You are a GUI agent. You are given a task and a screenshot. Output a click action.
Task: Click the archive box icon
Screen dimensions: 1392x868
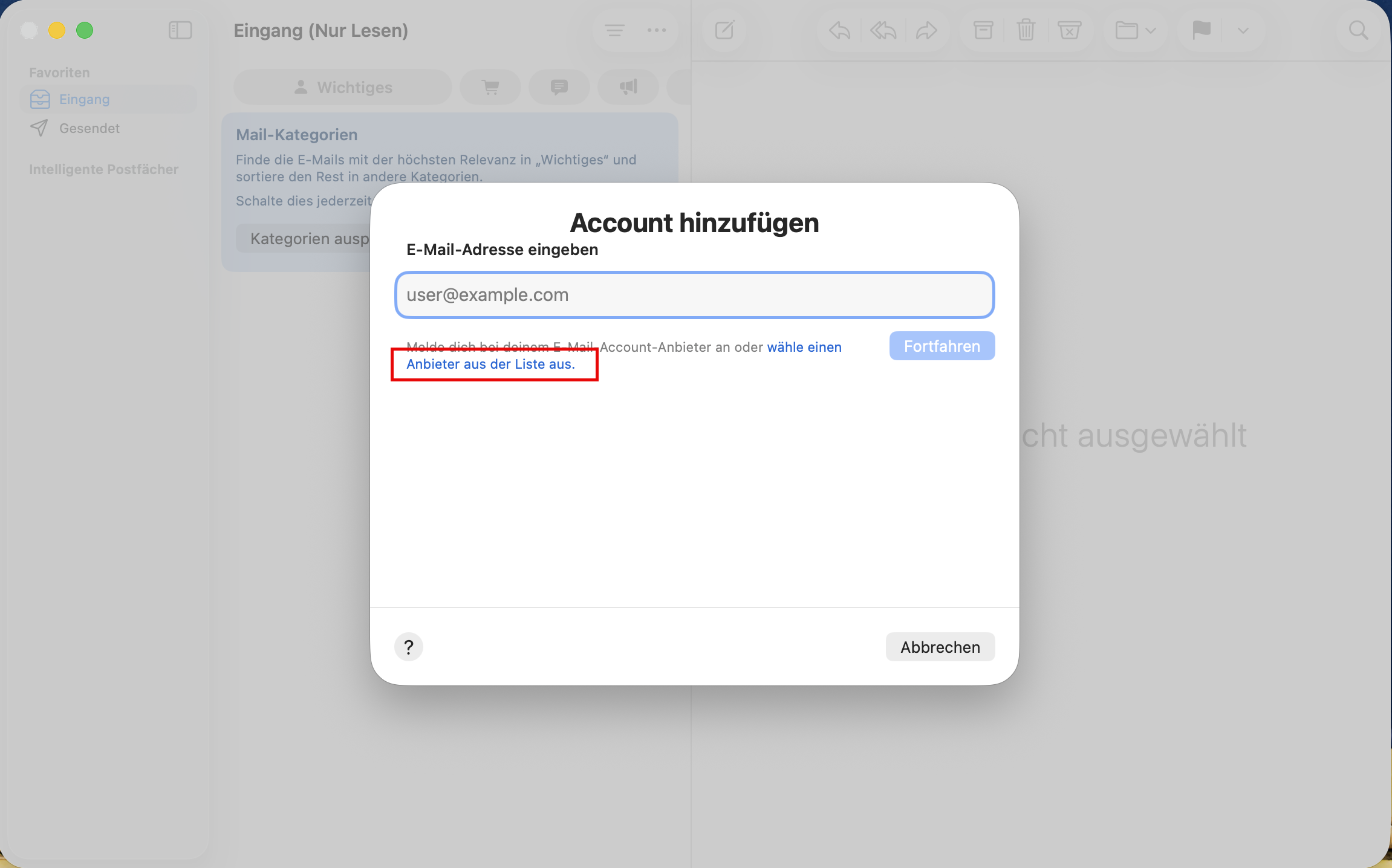click(x=983, y=30)
